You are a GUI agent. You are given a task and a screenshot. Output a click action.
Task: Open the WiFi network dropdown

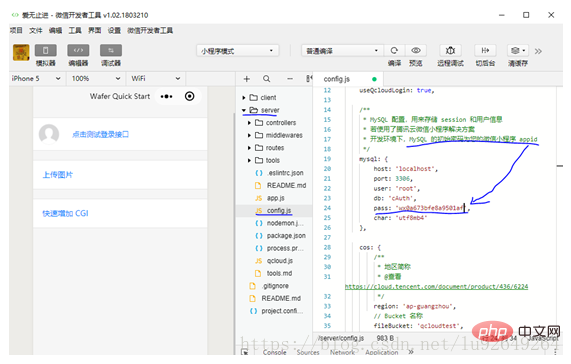[155, 78]
